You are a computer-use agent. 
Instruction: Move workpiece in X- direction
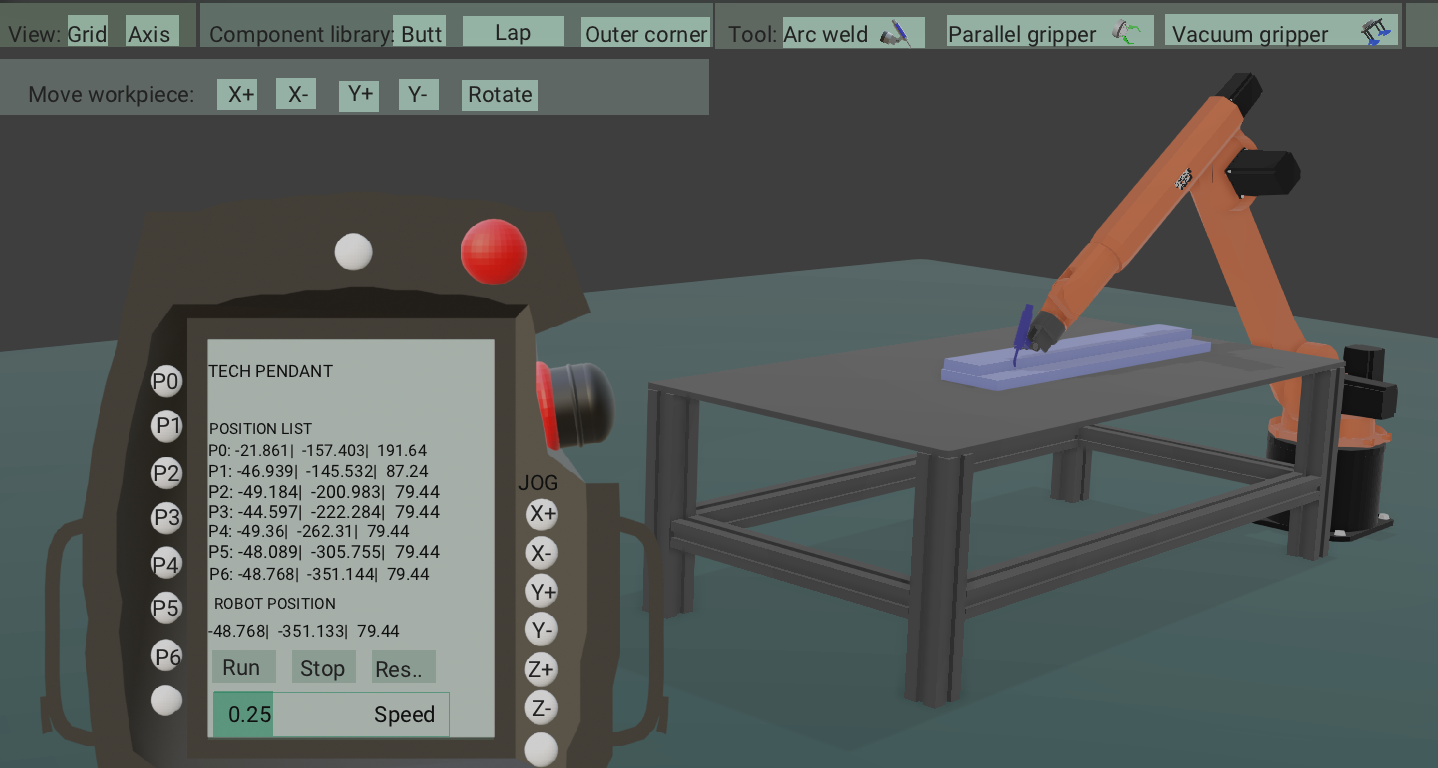pos(296,95)
